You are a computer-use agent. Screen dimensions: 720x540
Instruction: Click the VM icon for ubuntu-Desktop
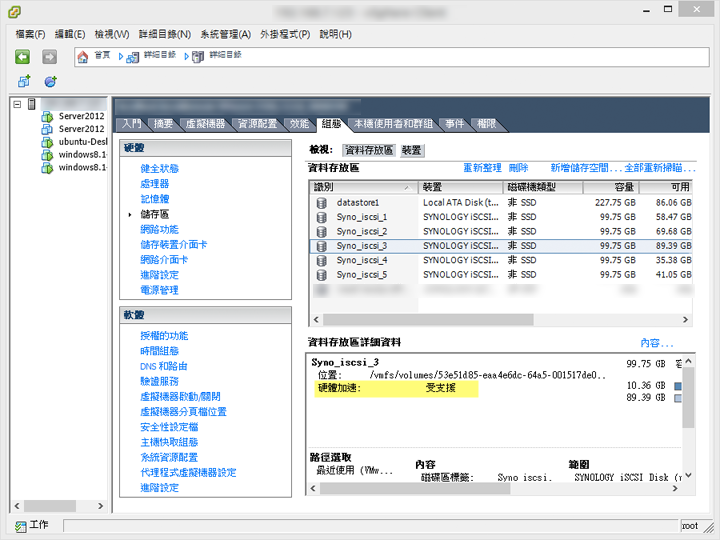pyautogui.click(x=47, y=142)
